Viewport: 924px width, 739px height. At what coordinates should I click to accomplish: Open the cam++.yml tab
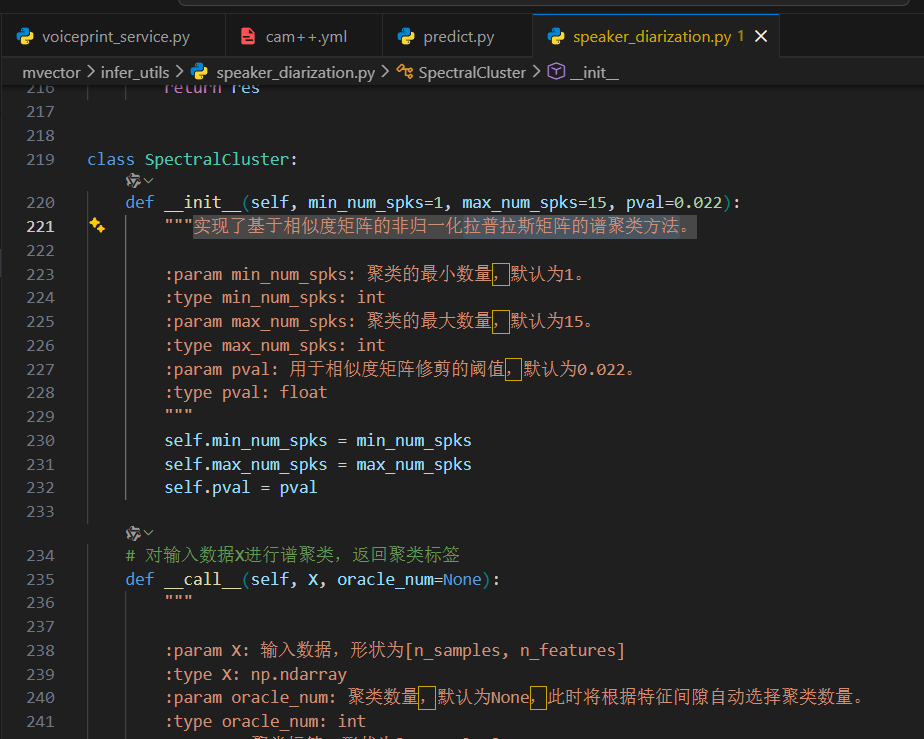(304, 37)
